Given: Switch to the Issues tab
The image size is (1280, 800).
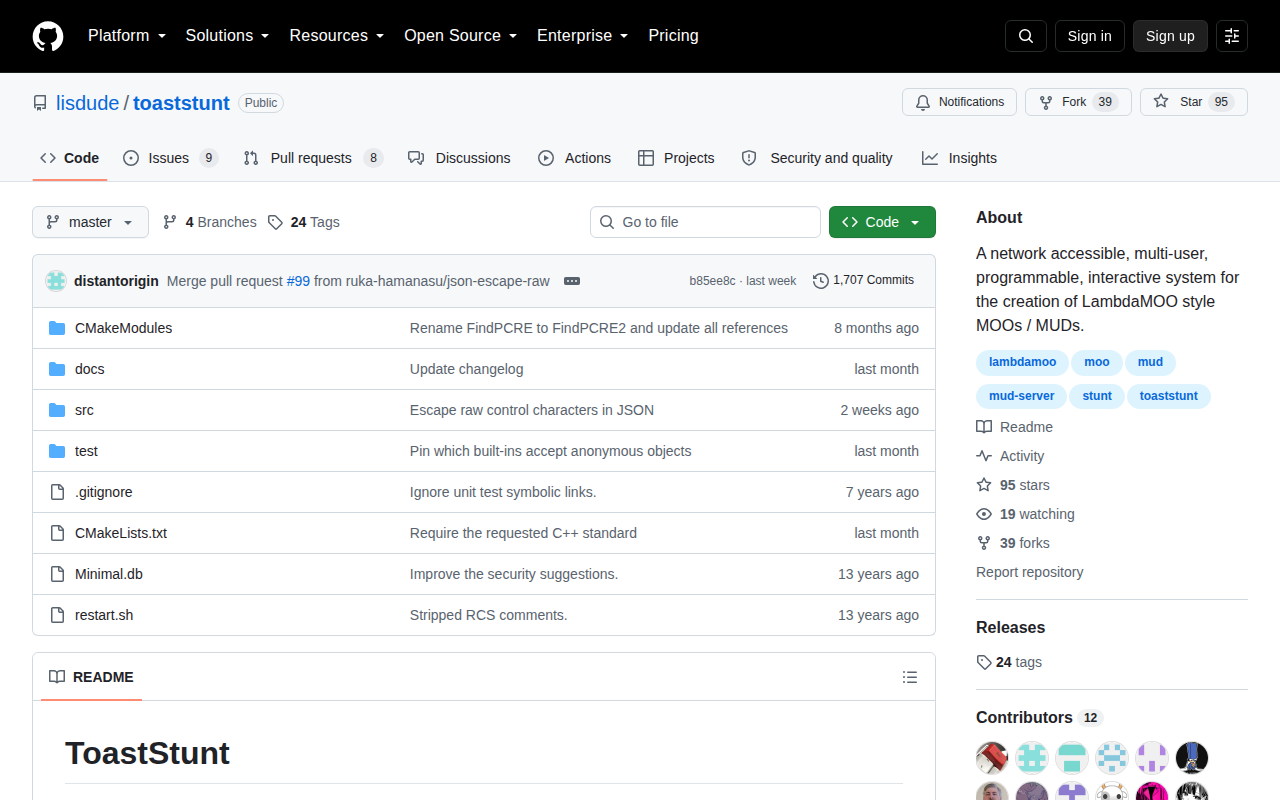Looking at the screenshot, I should pyautogui.click(x=170, y=158).
